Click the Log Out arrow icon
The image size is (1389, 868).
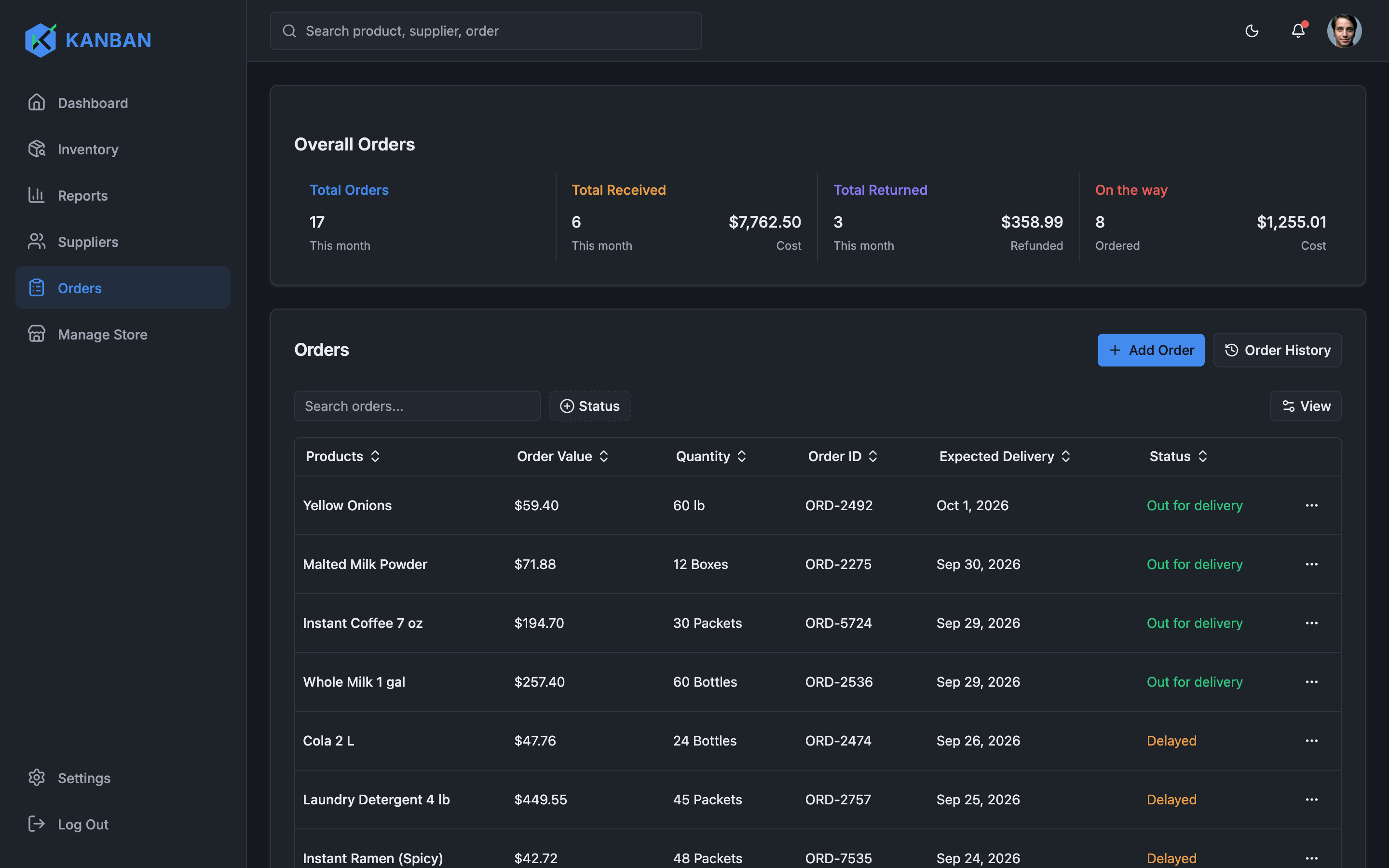click(x=37, y=824)
